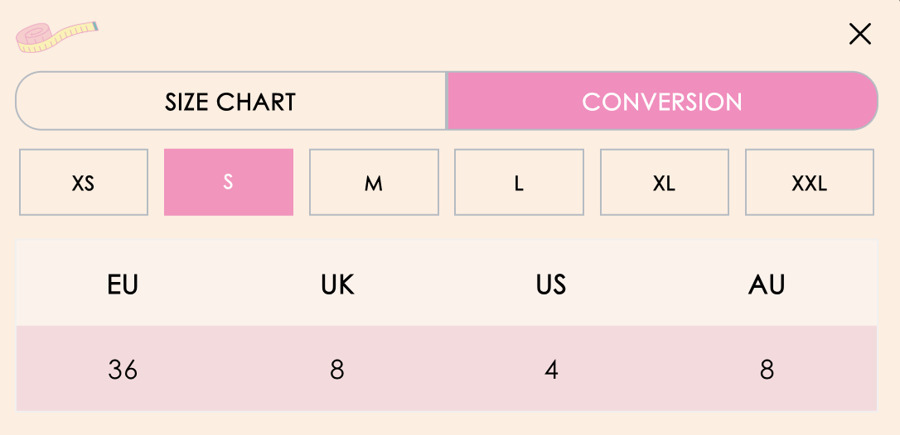This screenshot has width=900, height=435.
Task: Click the pink conversion values row
Action: (x=445, y=369)
